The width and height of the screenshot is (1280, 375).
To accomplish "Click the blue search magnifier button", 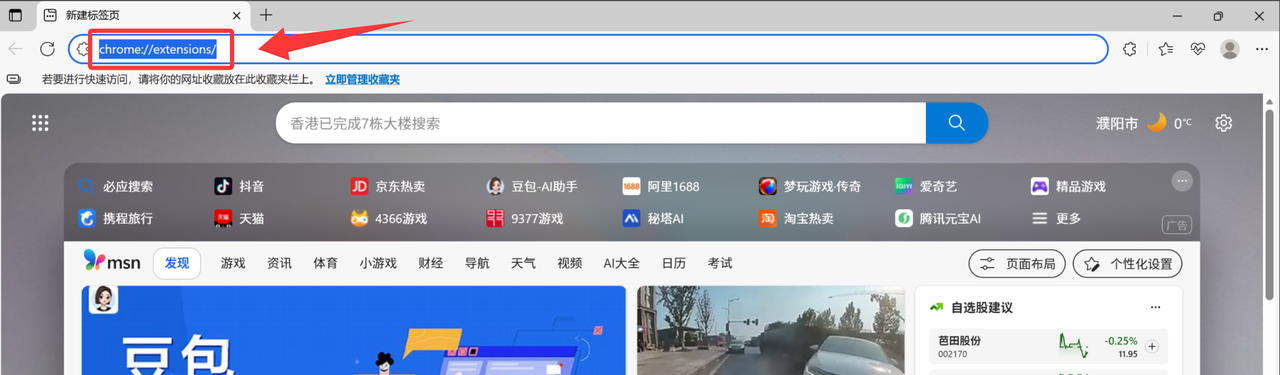I will point(957,123).
